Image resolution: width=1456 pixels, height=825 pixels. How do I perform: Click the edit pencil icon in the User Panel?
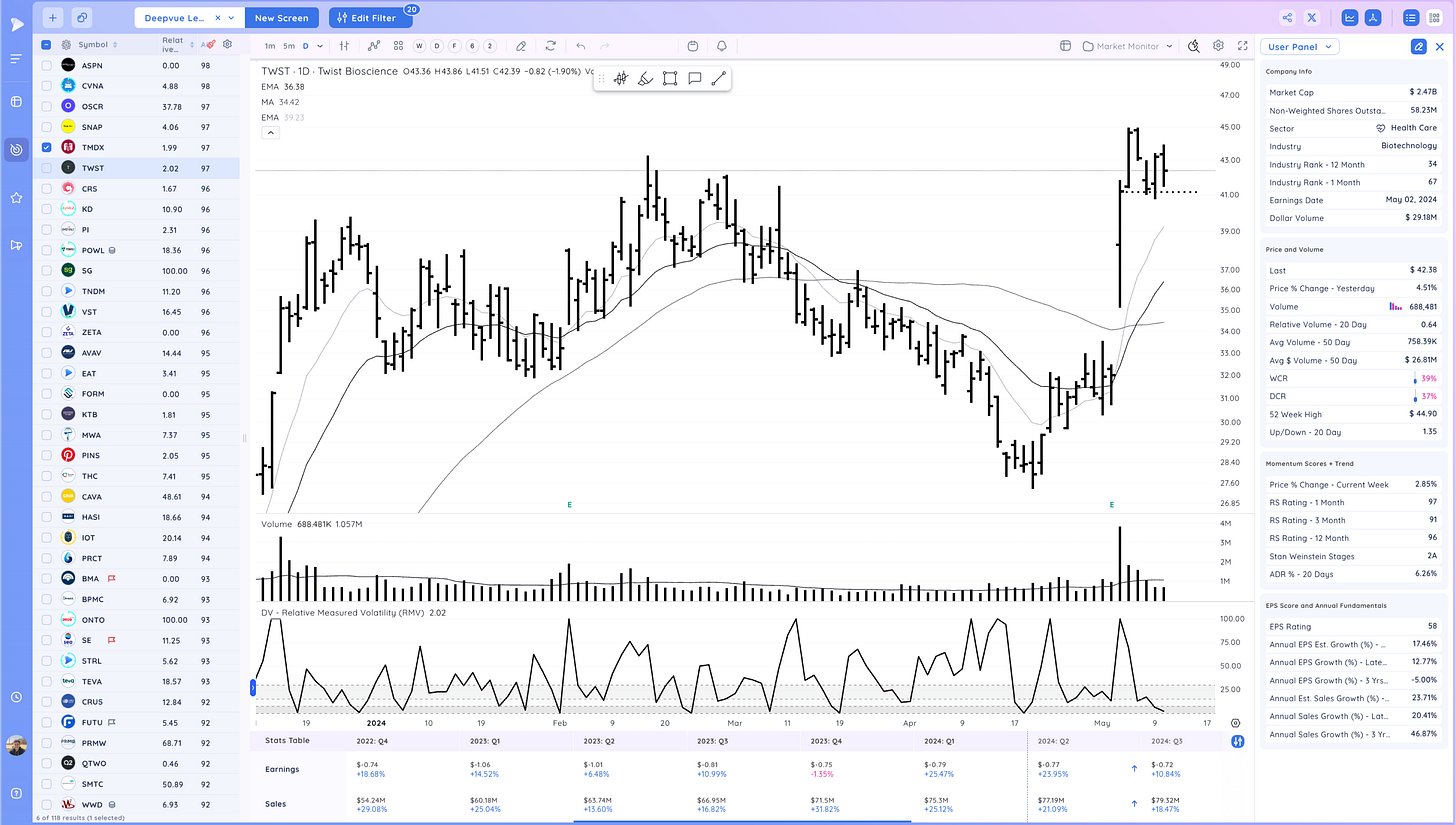[x=1418, y=46]
